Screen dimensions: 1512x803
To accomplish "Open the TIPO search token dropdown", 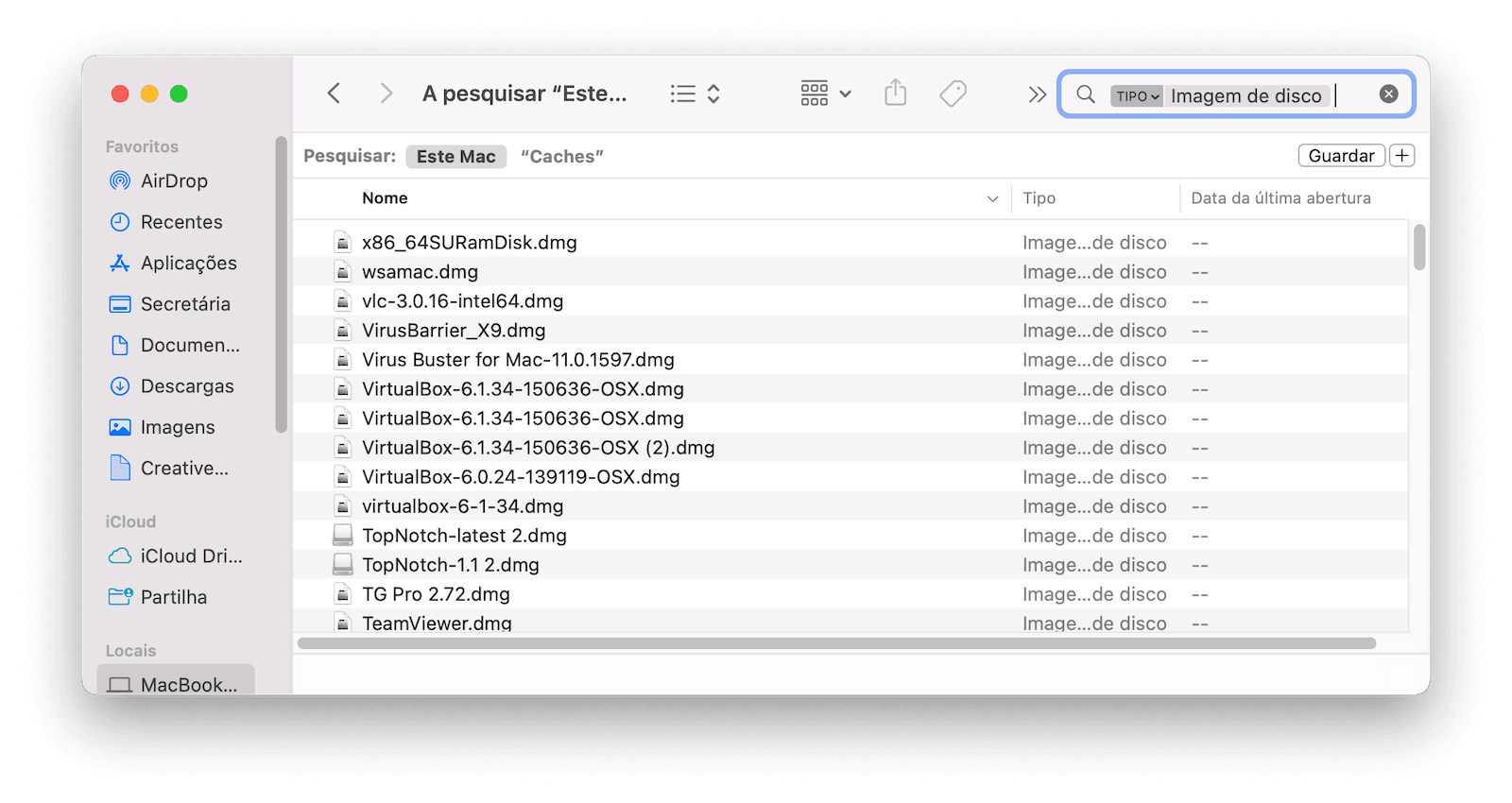I will [1136, 95].
